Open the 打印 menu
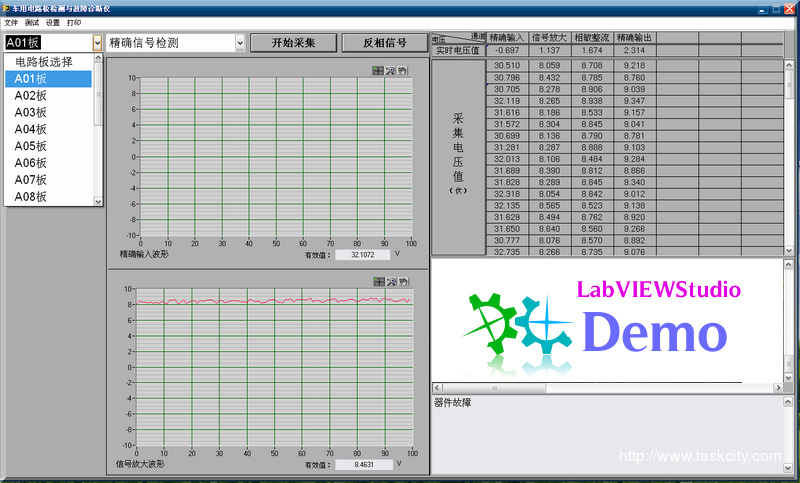This screenshot has width=800, height=483. coord(74,22)
